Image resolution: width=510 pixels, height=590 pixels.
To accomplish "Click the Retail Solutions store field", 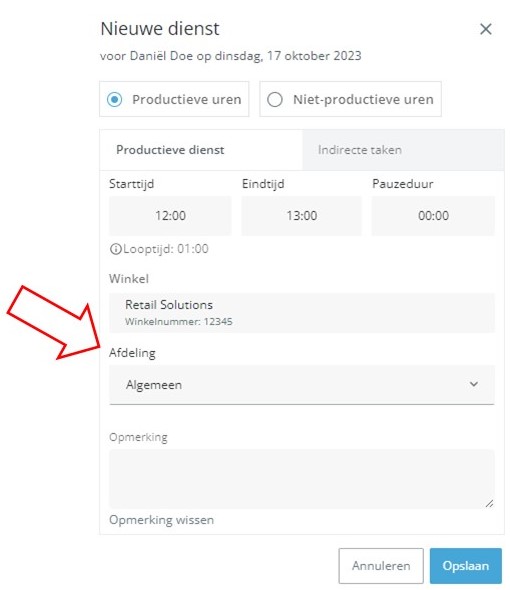I will (301, 313).
